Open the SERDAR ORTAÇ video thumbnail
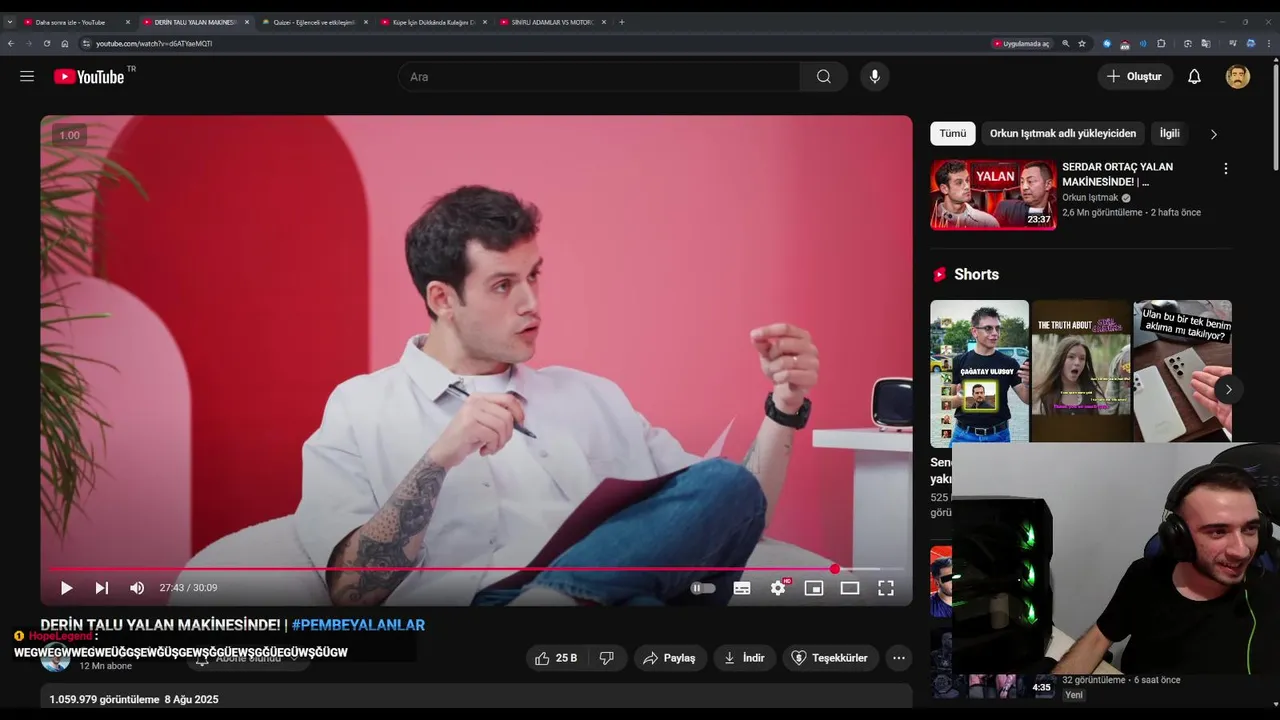 [993, 195]
